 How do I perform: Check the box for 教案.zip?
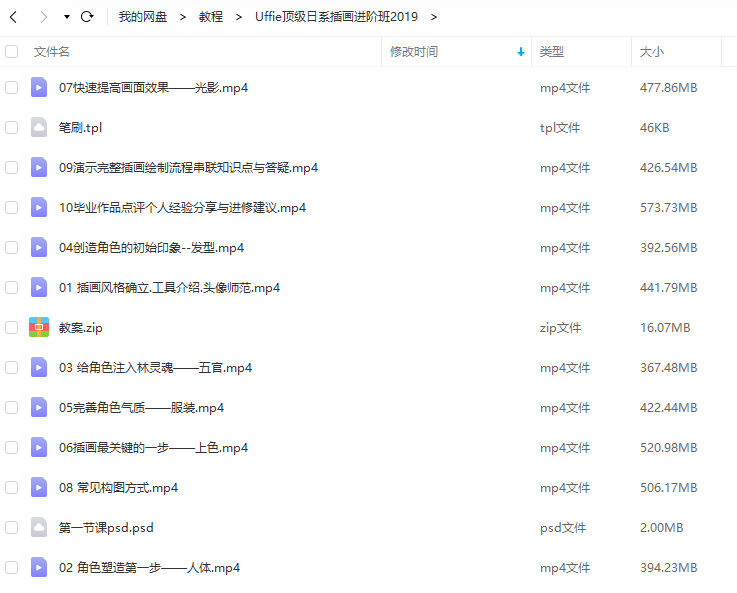pyautogui.click(x=12, y=327)
